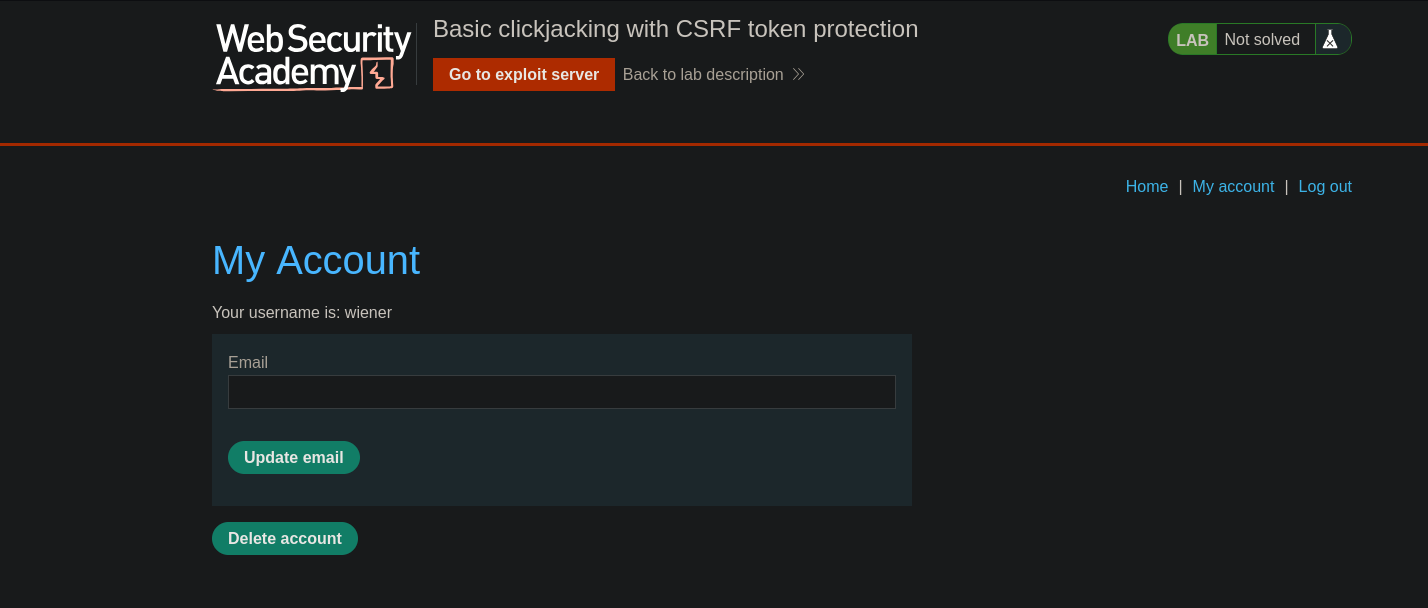Click the Email field label
This screenshot has height=608, width=1428.
[x=248, y=363]
